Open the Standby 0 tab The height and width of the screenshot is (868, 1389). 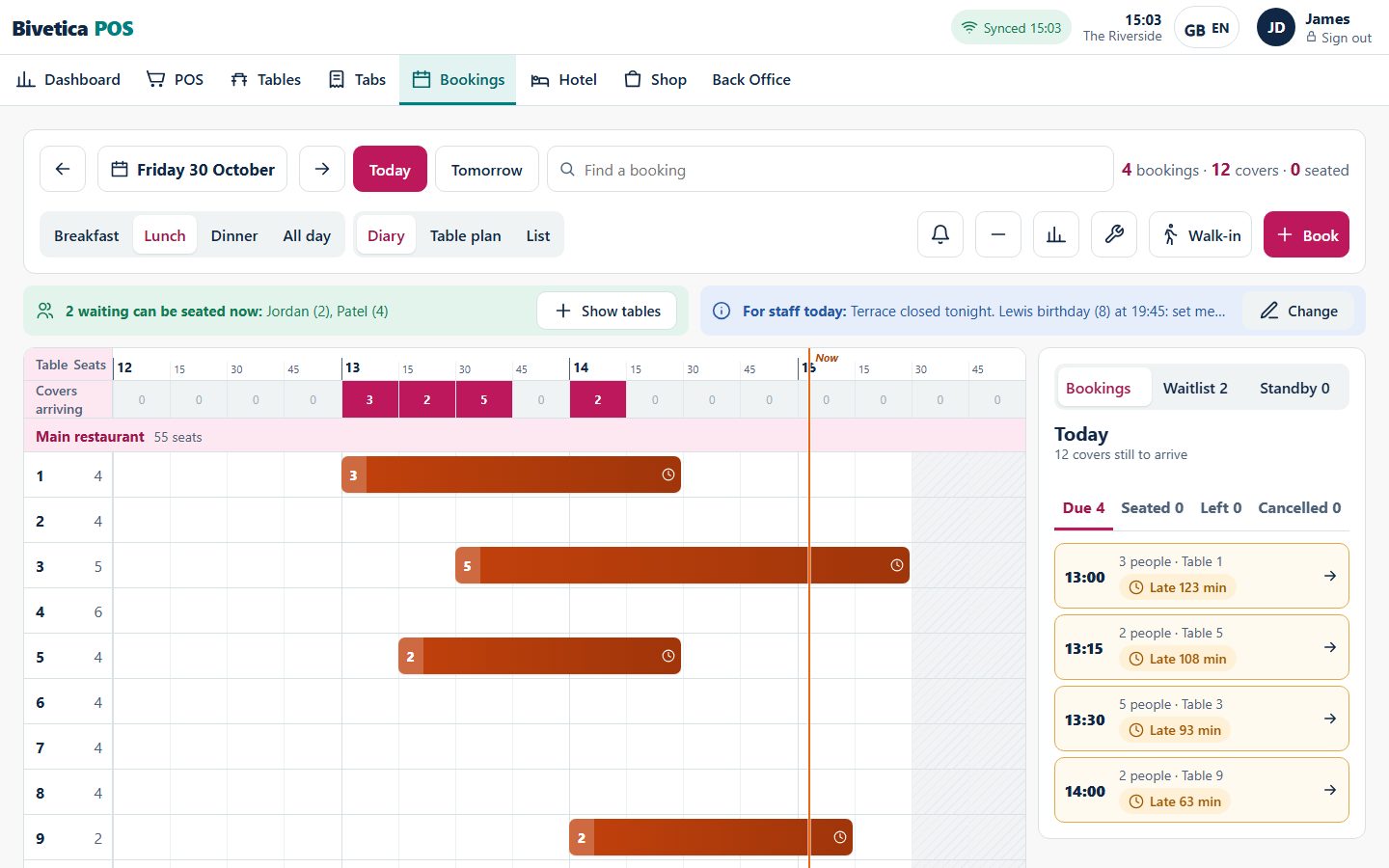pyautogui.click(x=1294, y=388)
